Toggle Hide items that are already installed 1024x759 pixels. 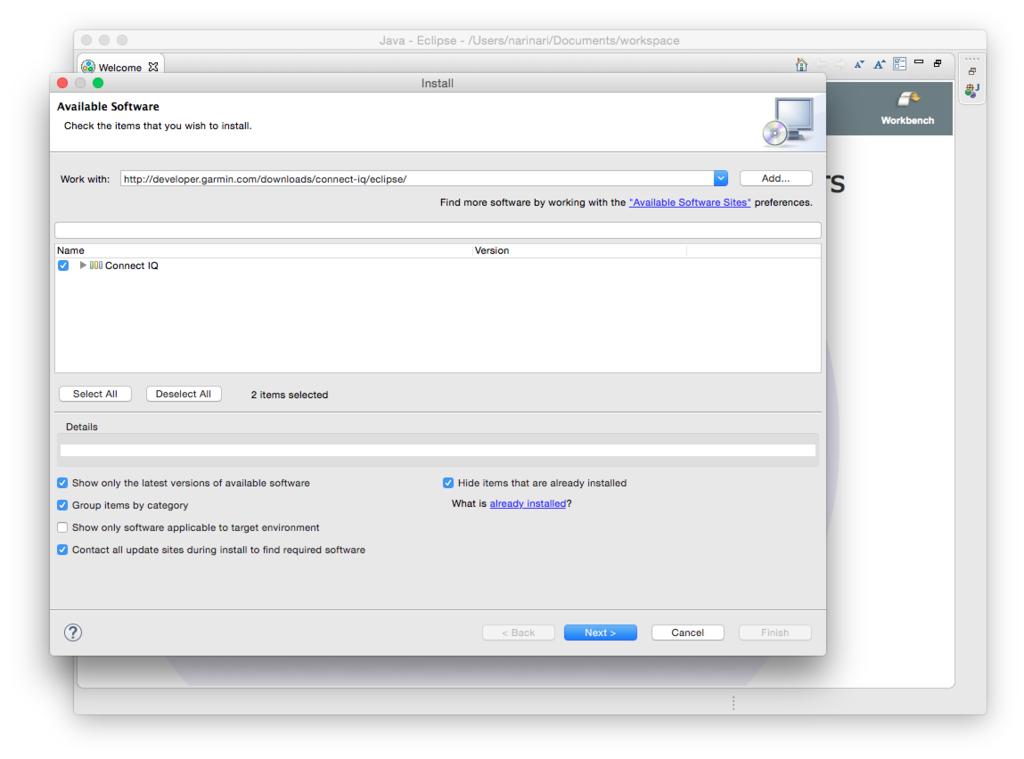(448, 483)
